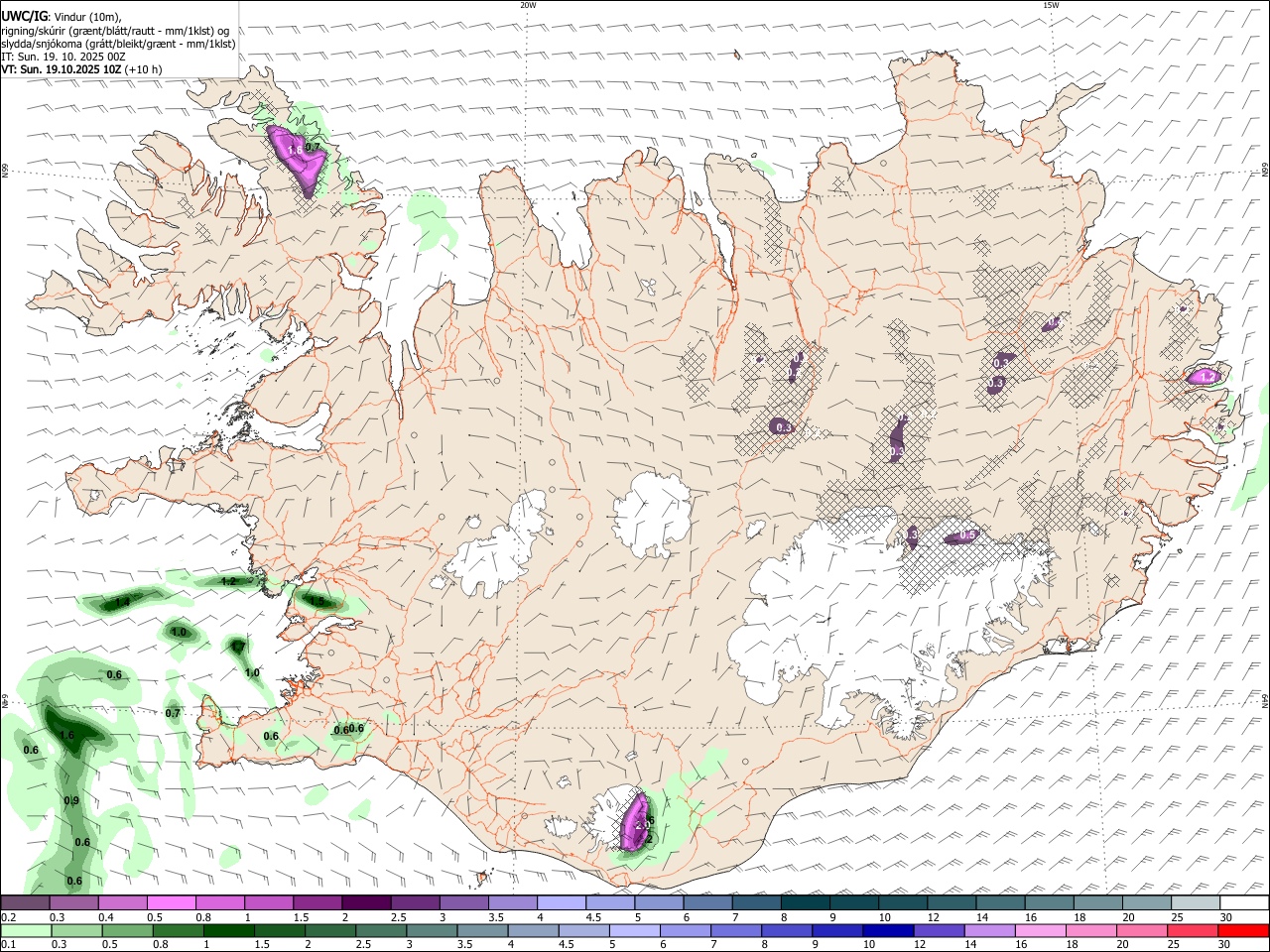Select top-row swatch between 0.3 and 0.4
1270x952 pixels.
pos(73,902)
